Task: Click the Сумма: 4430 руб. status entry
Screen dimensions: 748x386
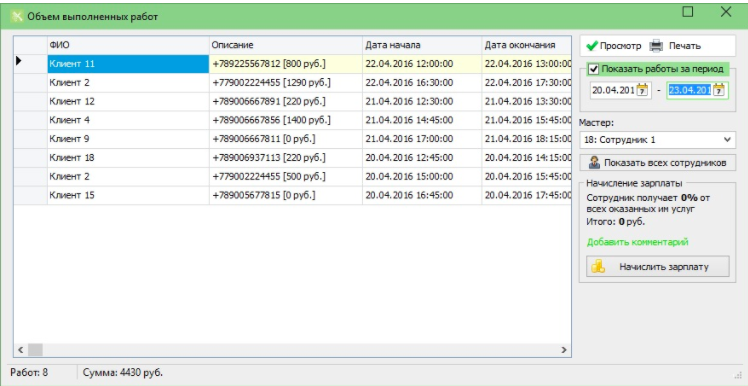Action: pyautogui.click(x=123, y=372)
